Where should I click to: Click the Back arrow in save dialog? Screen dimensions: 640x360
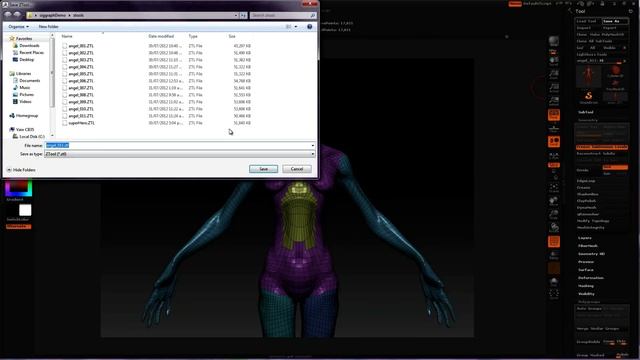(8, 15)
